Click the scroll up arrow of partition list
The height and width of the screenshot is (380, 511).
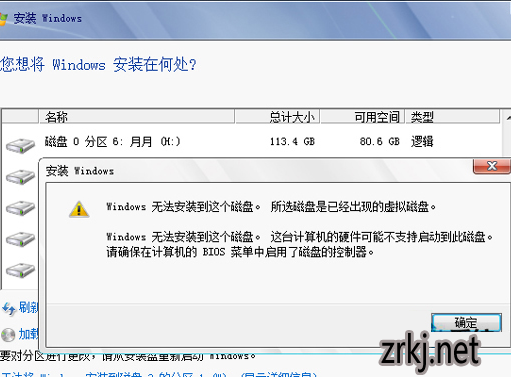(x=508, y=118)
